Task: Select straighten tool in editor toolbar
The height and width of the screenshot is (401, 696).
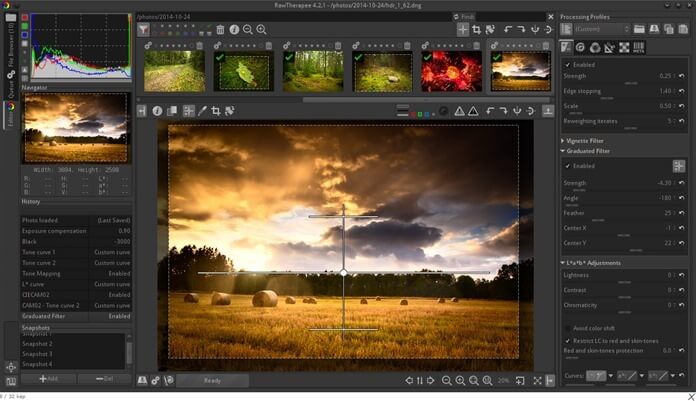Action: (229, 111)
